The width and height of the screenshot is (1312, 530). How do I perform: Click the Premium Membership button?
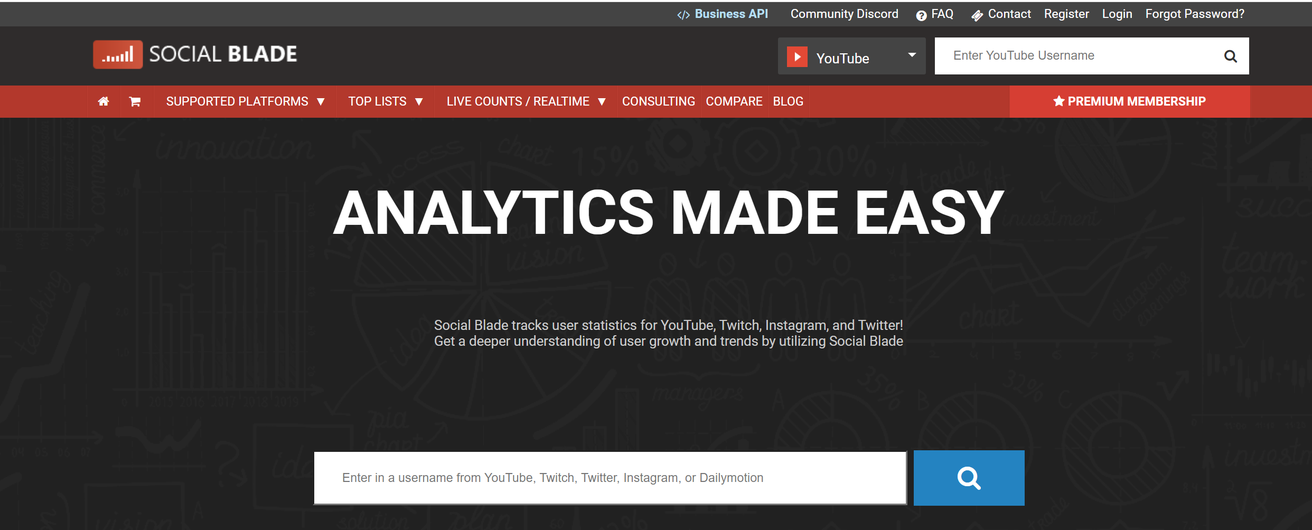point(1129,101)
